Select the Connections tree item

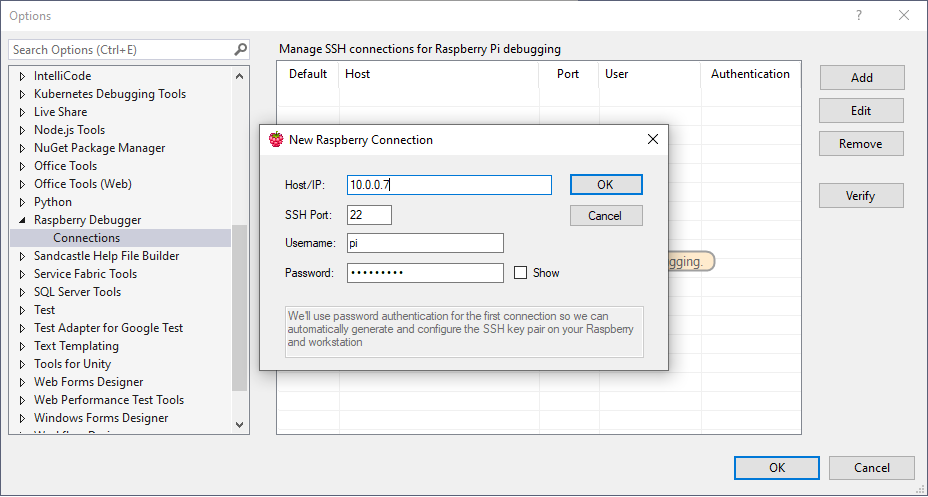(x=86, y=238)
